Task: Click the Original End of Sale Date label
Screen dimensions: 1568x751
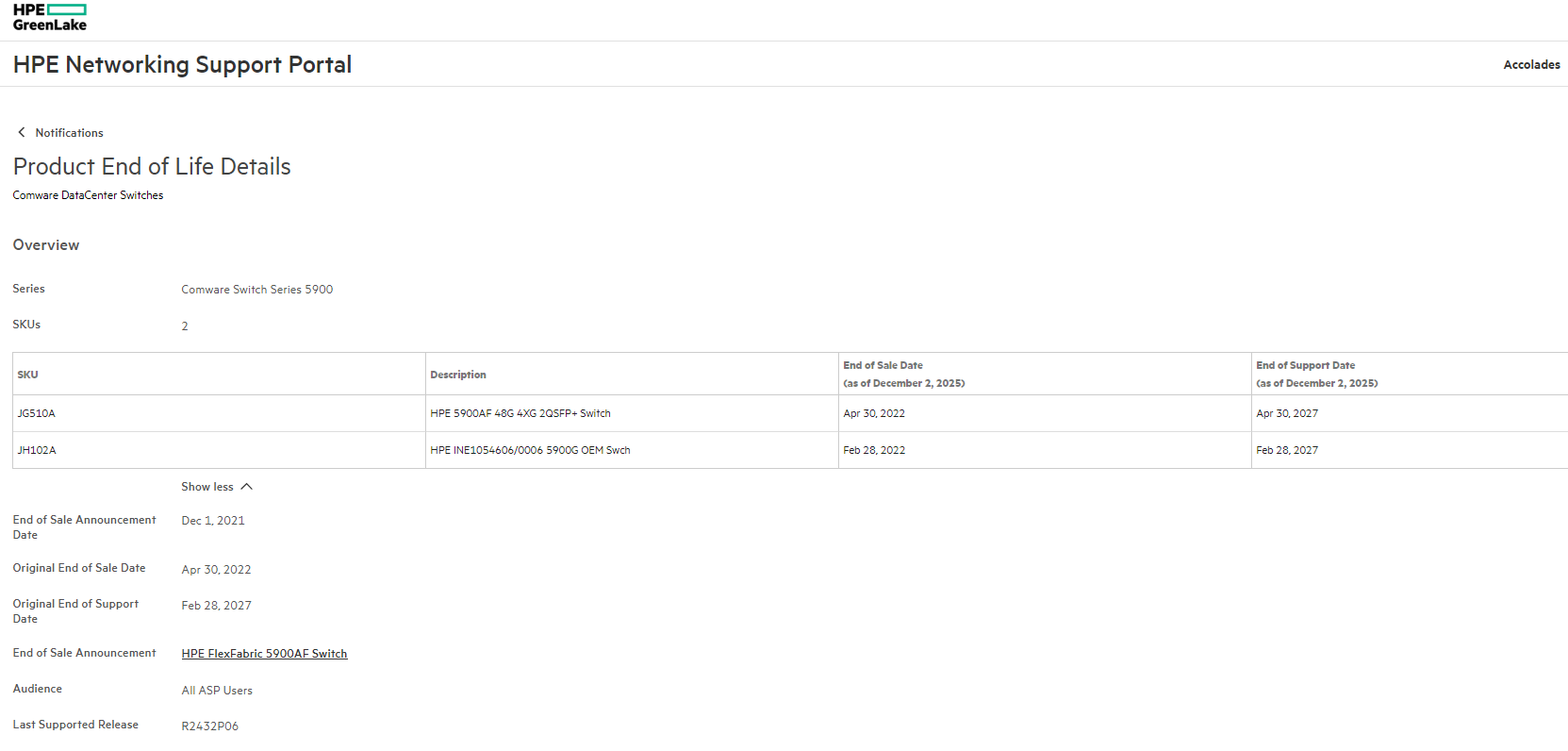Action: tap(79, 568)
